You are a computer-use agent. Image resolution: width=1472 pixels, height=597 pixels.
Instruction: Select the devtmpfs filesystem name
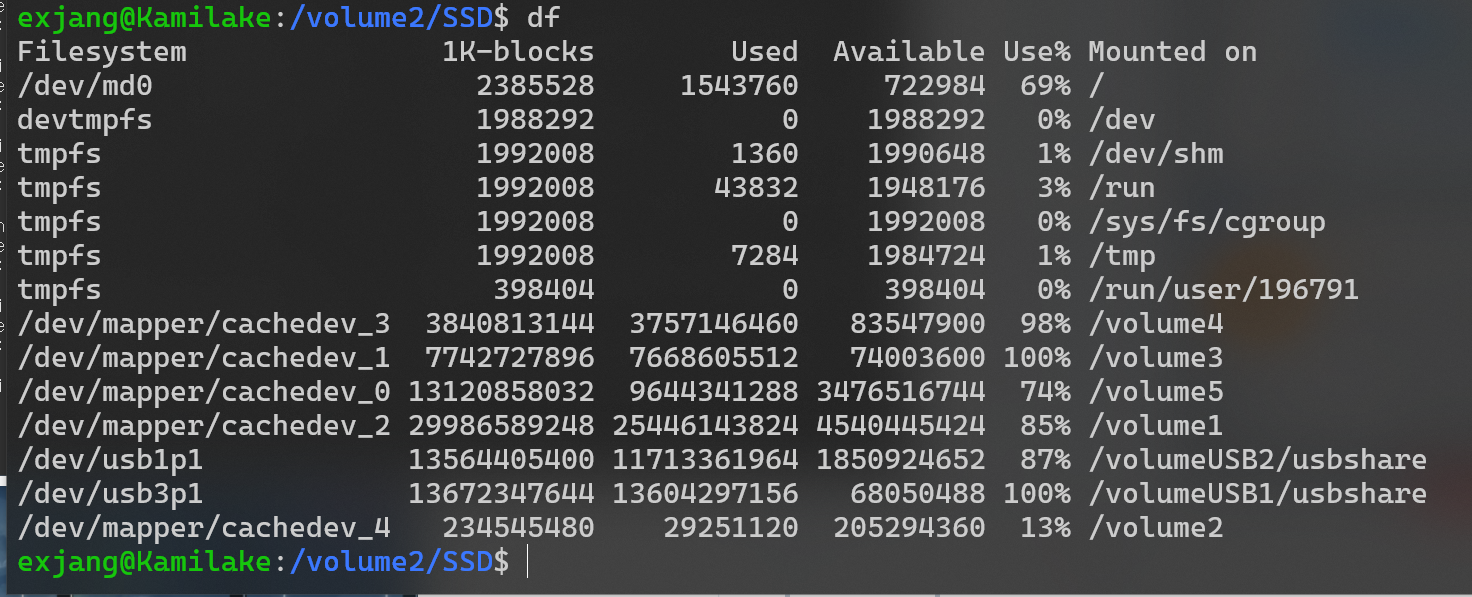(x=85, y=120)
